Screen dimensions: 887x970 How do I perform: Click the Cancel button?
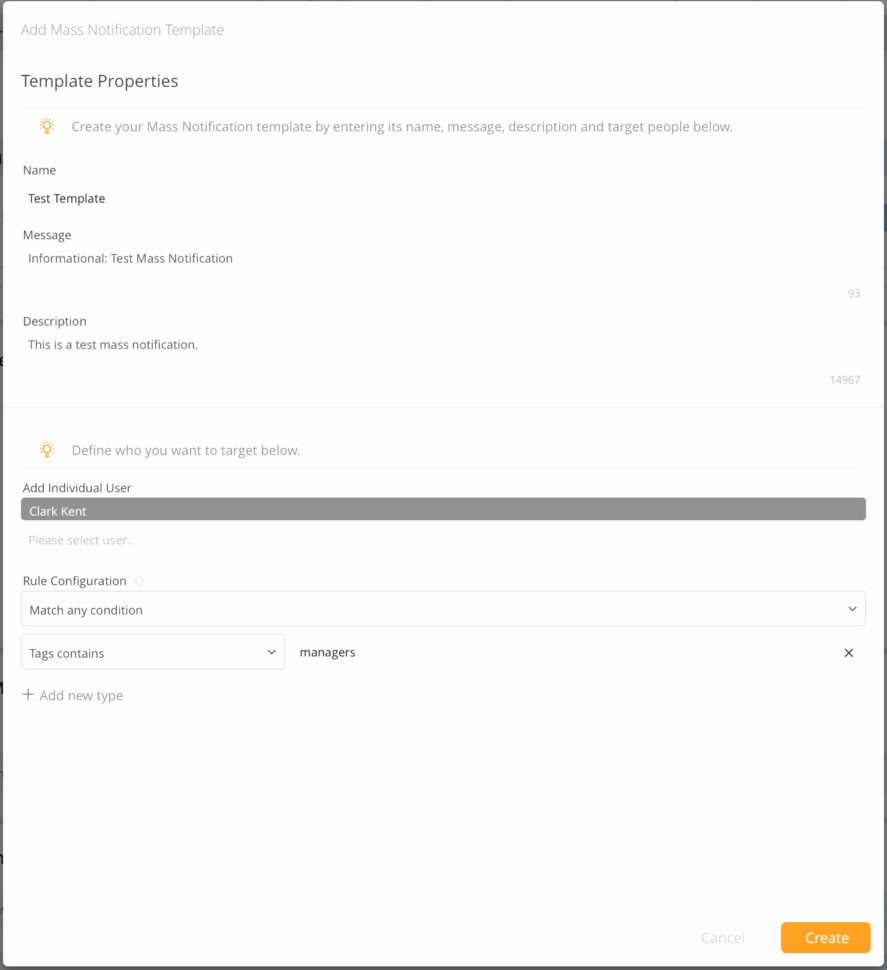(722, 938)
